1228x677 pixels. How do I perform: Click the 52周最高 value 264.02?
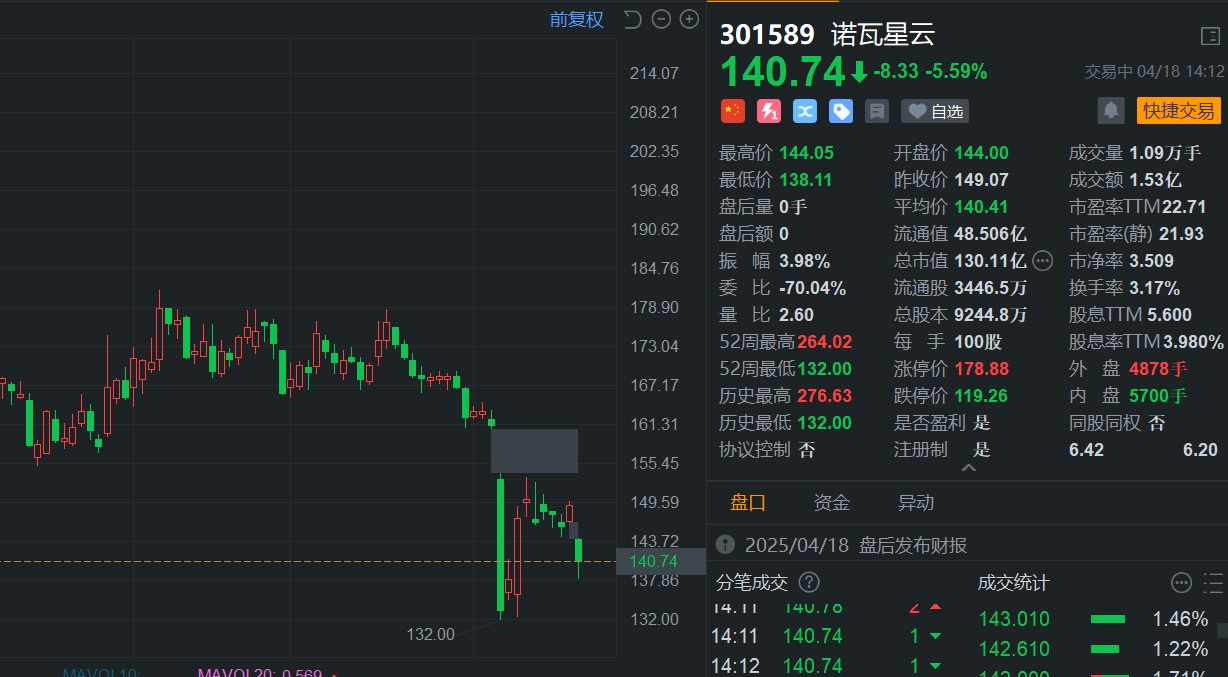pos(825,341)
